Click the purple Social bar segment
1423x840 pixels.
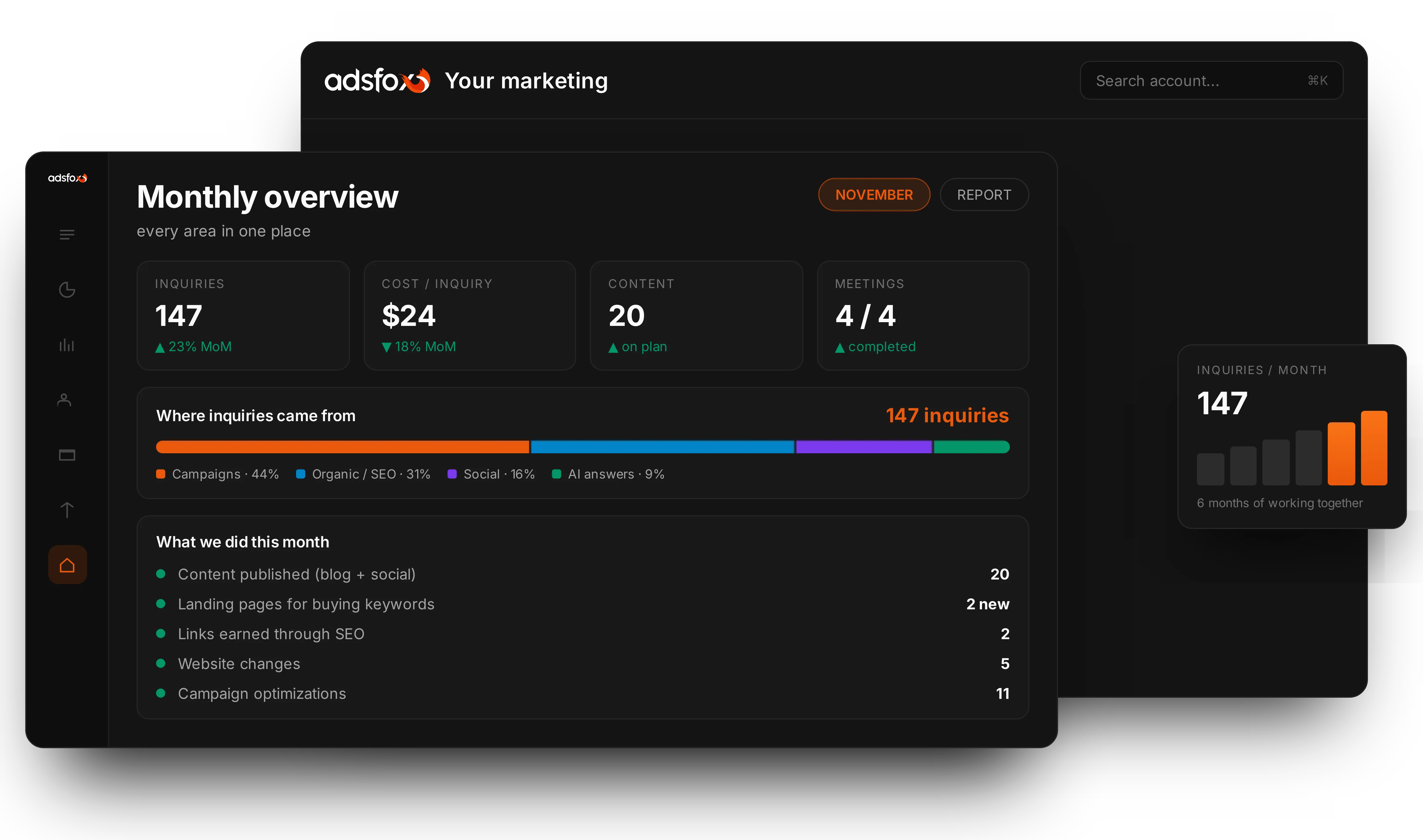click(864, 447)
